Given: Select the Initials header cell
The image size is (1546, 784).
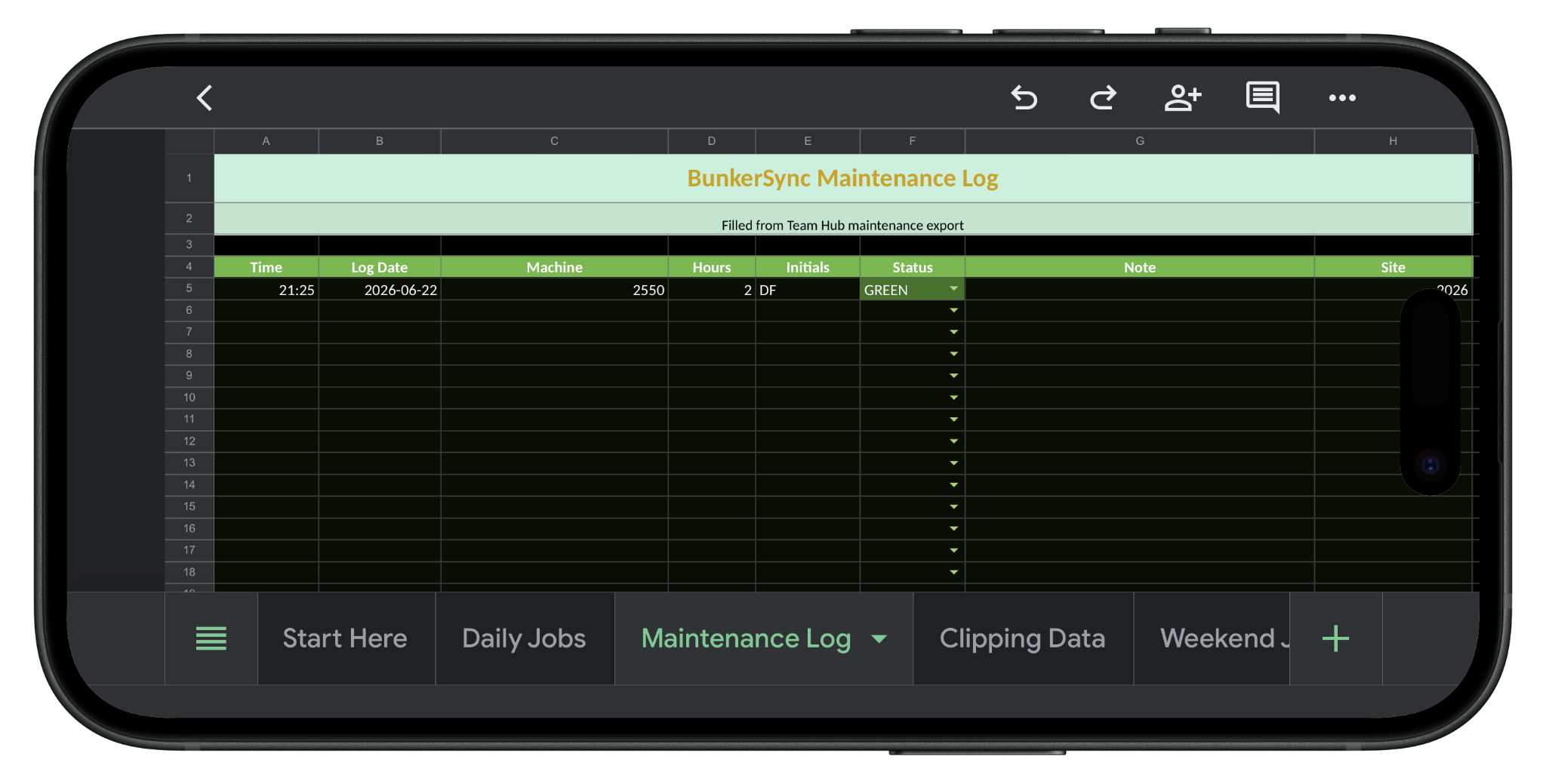Looking at the screenshot, I should [x=808, y=267].
